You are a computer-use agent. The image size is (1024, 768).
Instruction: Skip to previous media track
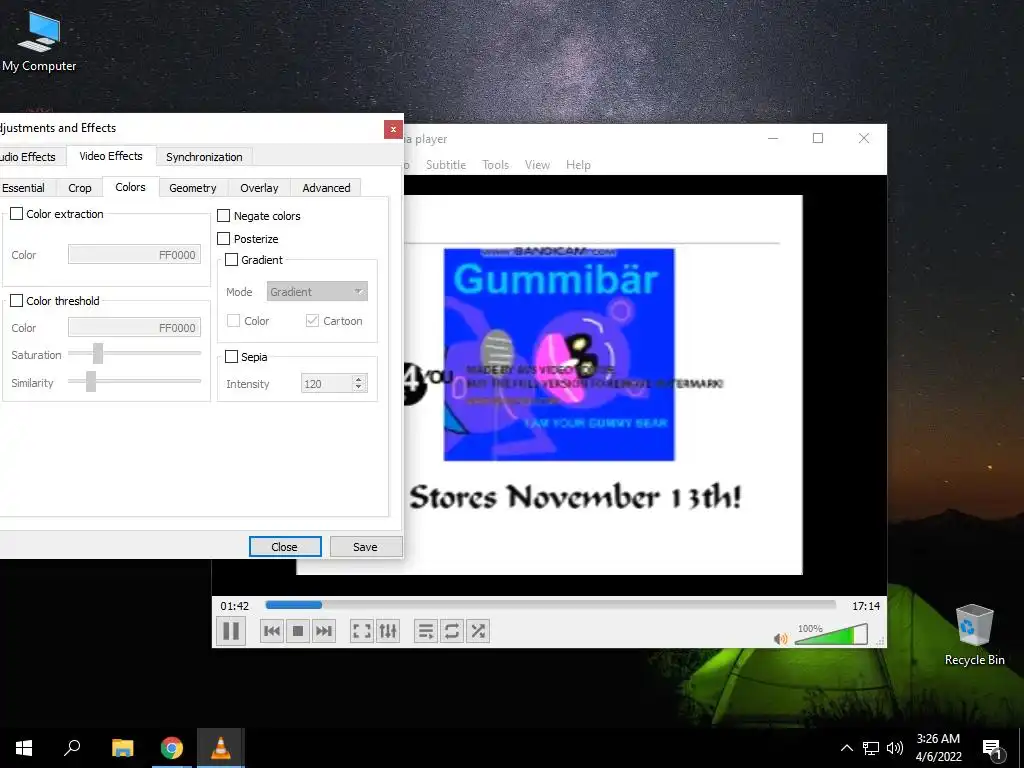point(272,631)
